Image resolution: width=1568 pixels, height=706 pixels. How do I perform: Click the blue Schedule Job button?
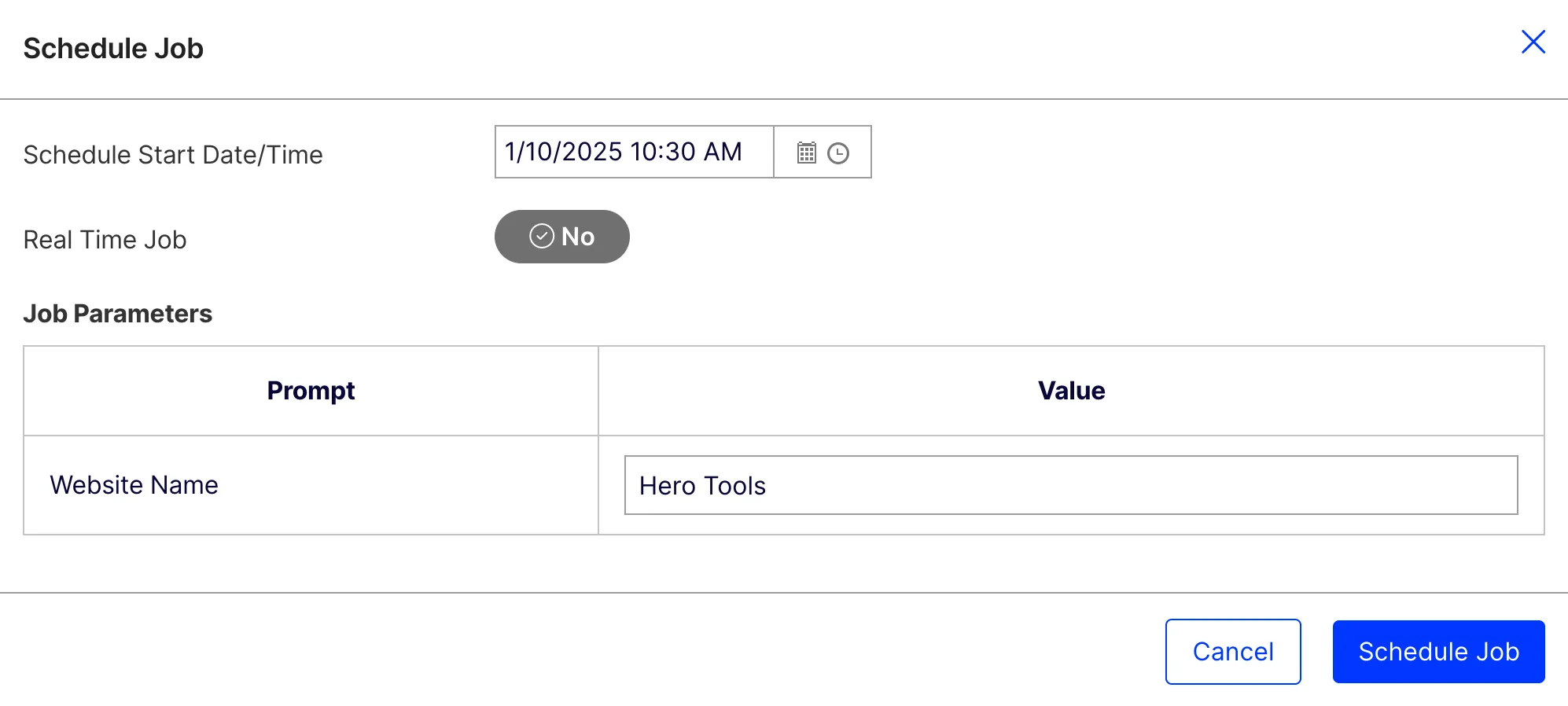pyautogui.click(x=1439, y=652)
